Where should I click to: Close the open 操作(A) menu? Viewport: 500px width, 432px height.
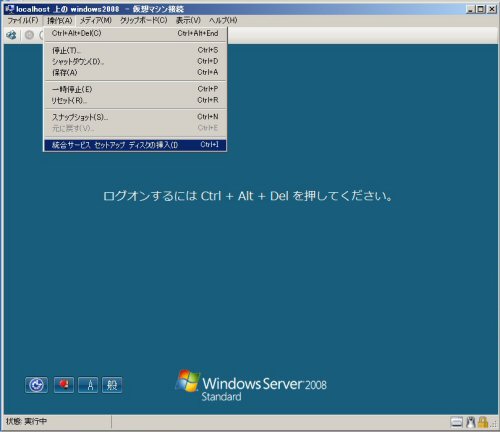[59, 20]
